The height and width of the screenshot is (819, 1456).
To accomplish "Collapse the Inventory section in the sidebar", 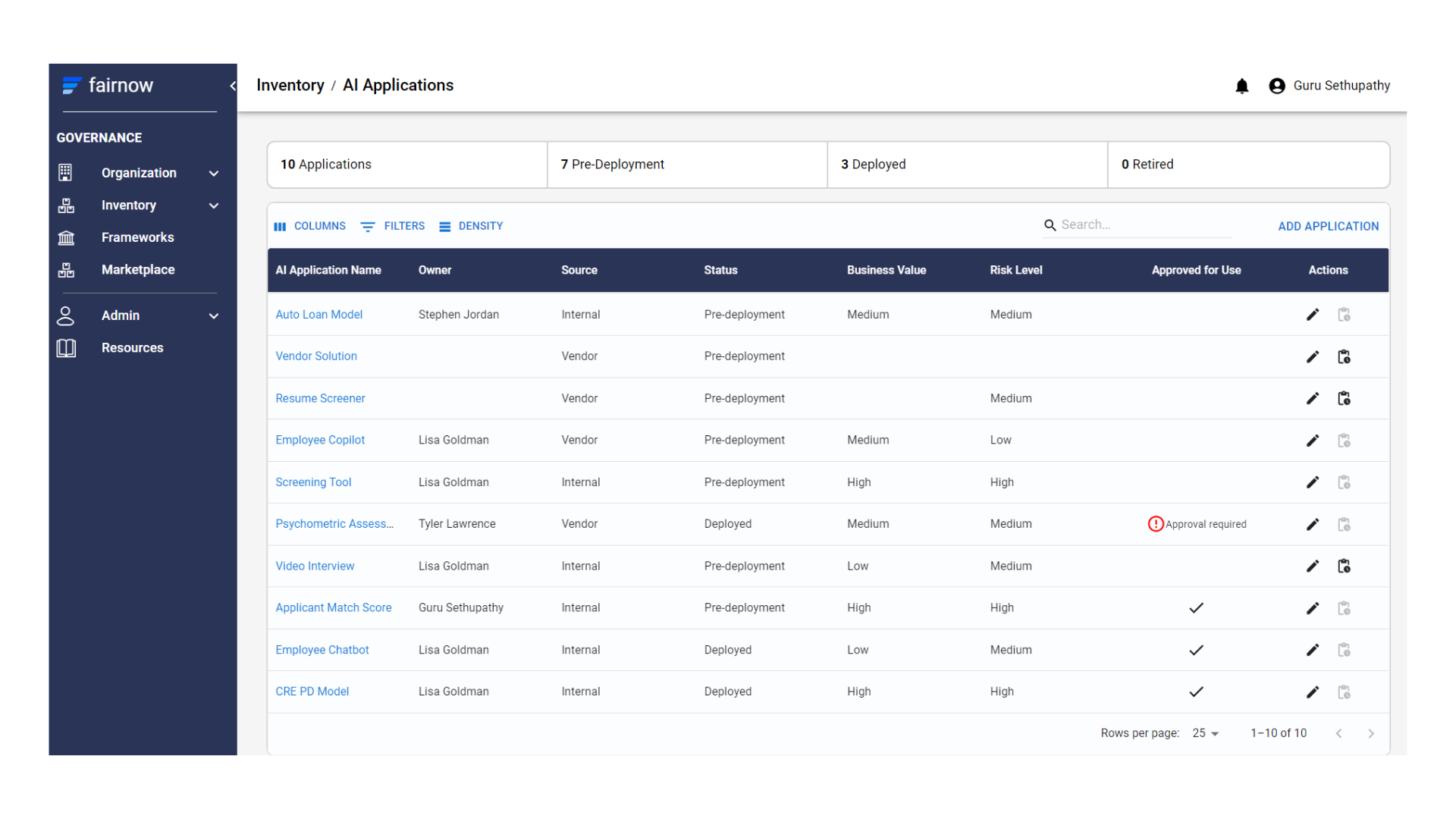I will [x=214, y=205].
